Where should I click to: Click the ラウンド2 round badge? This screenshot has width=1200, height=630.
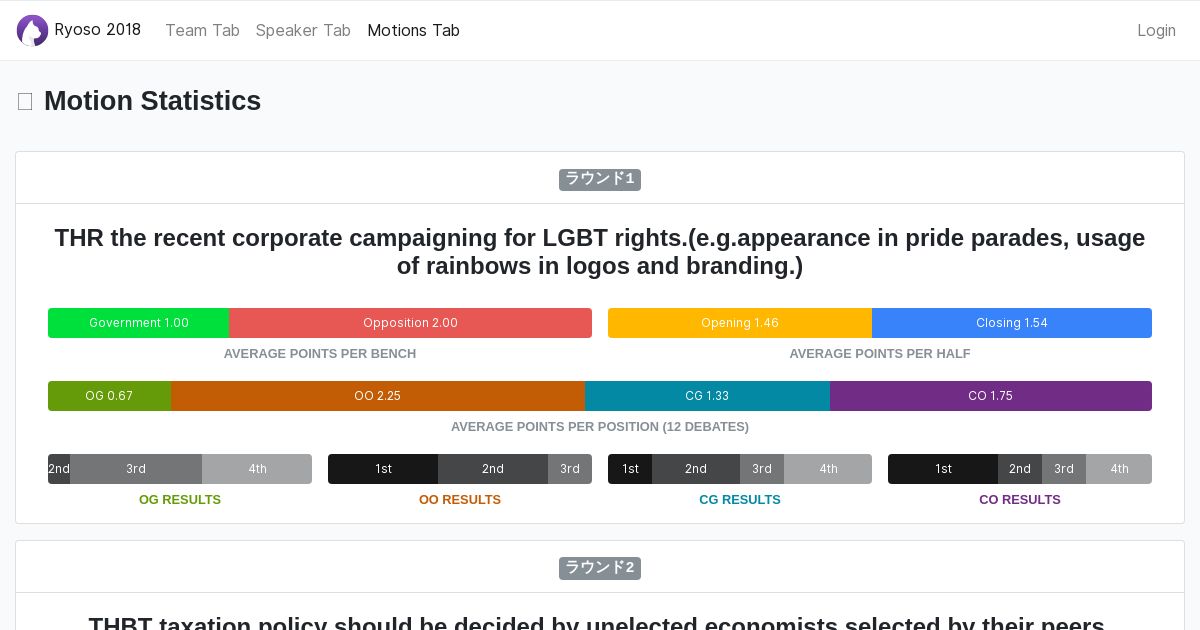(599, 568)
